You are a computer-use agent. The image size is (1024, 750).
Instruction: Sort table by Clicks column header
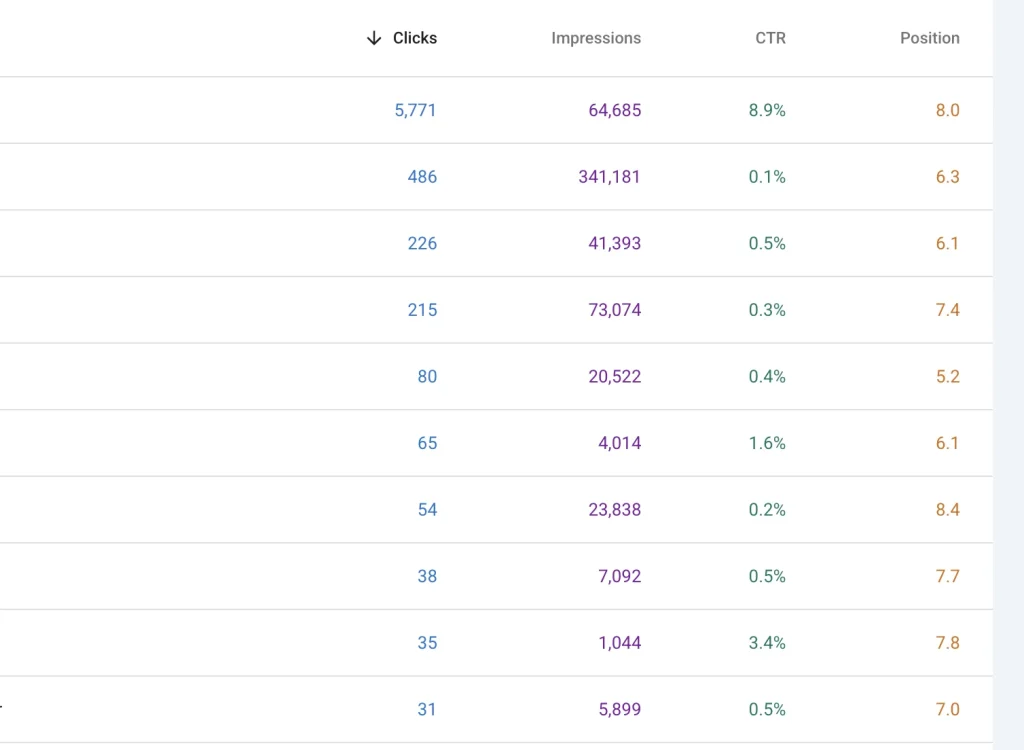coord(415,38)
